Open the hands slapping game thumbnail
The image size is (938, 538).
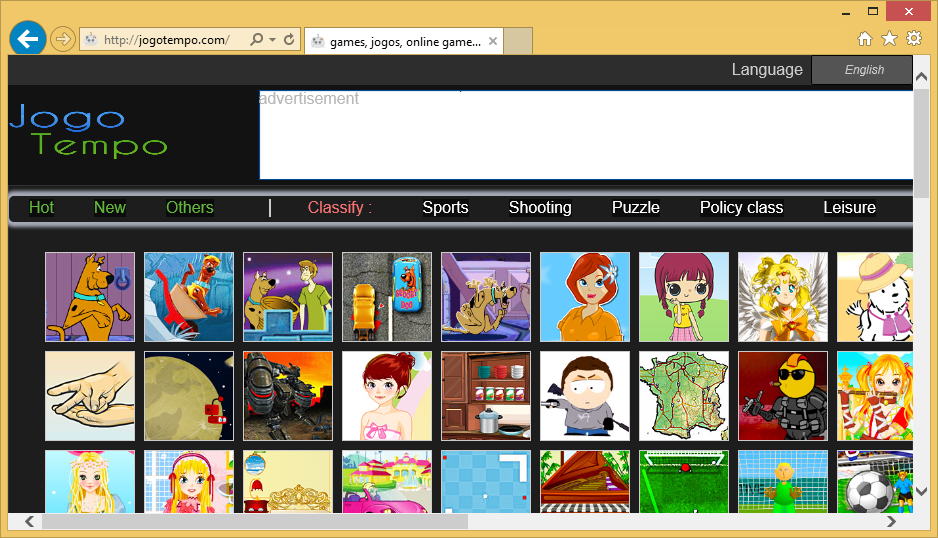tap(90, 396)
